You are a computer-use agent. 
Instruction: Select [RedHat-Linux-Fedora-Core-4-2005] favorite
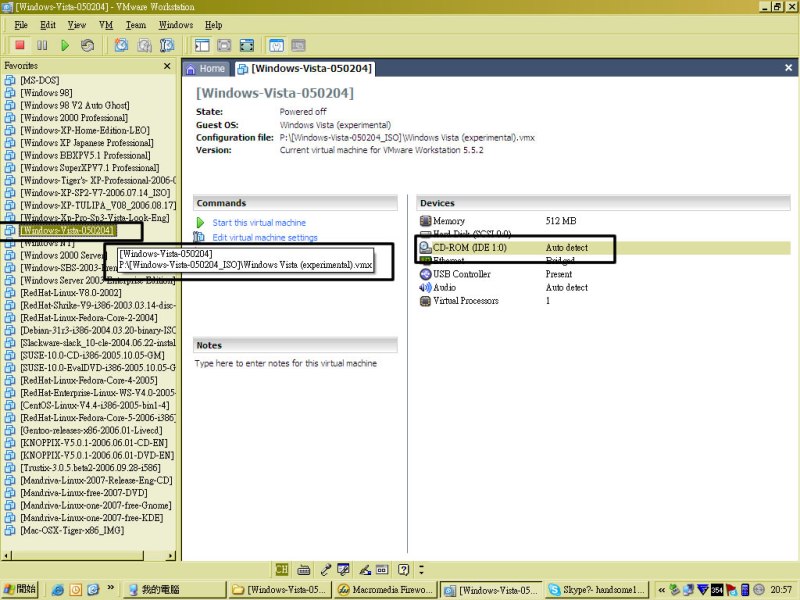[x=89, y=380]
